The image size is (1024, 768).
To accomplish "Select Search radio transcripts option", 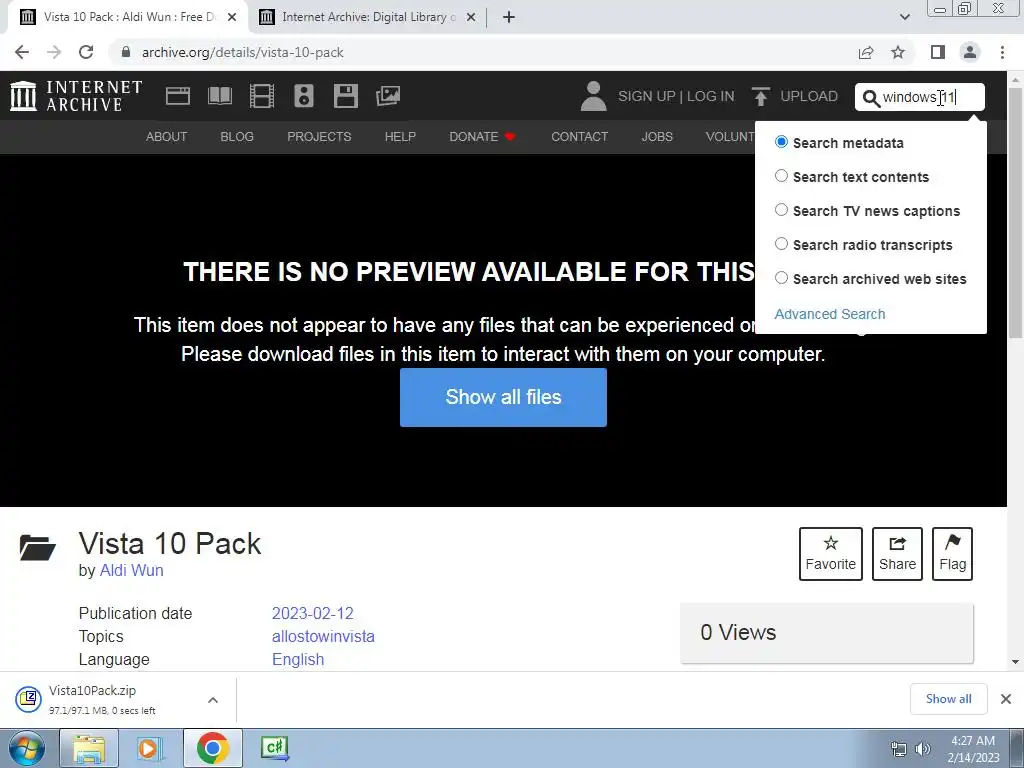I will pos(781,244).
